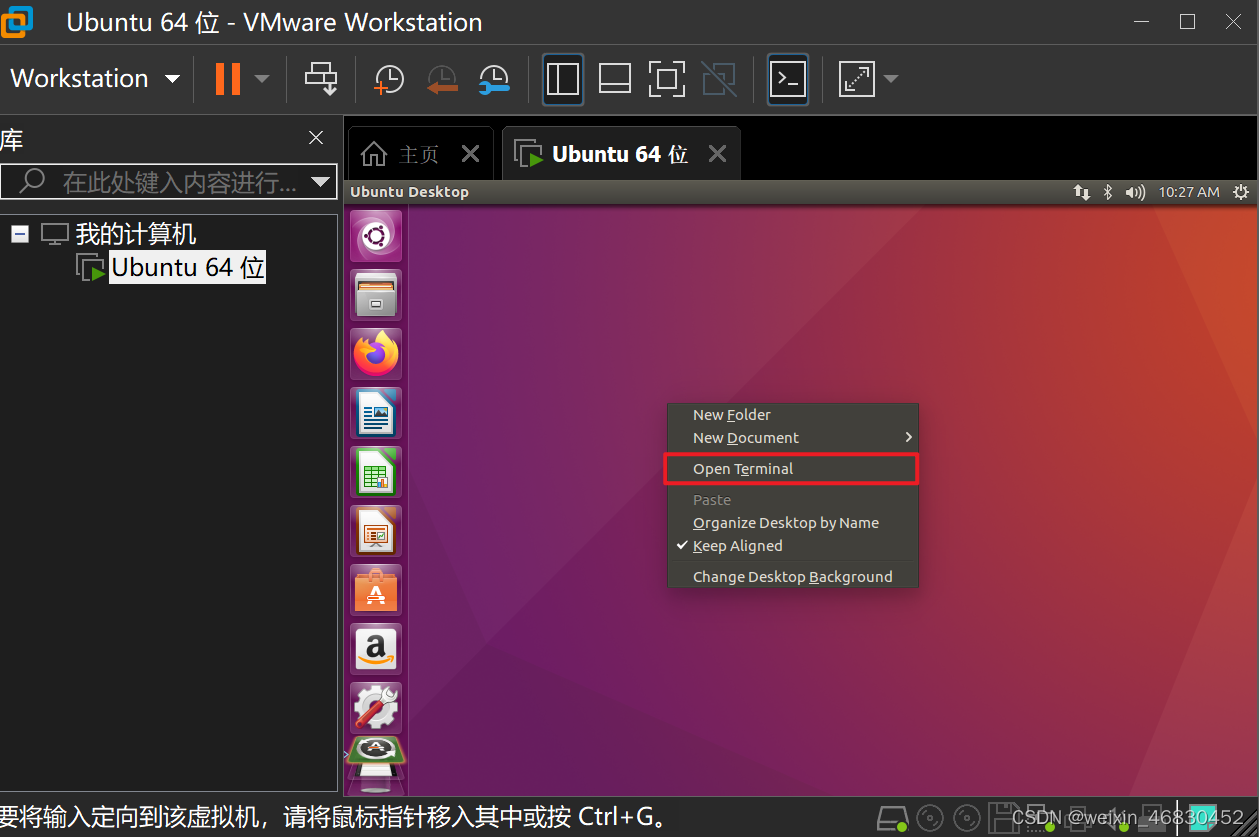Toggle the thumbnail bar view button
This screenshot has height=837, width=1259.
614,78
